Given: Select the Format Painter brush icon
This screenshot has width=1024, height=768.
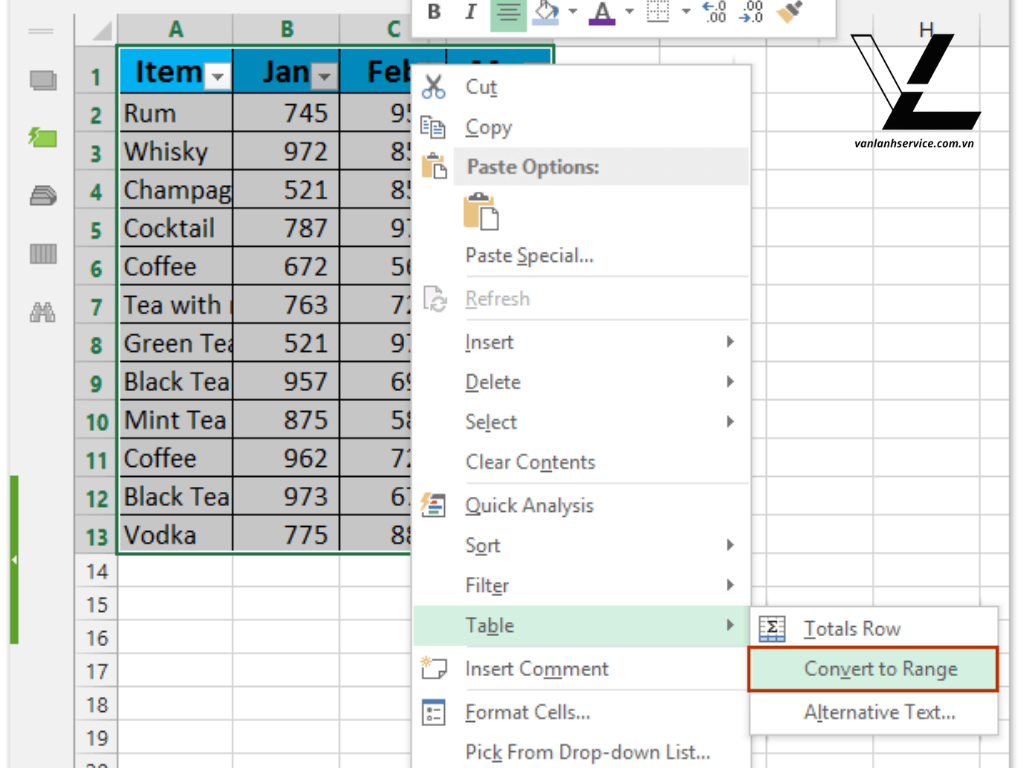Looking at the screenshot, I should tap(789, 12).
